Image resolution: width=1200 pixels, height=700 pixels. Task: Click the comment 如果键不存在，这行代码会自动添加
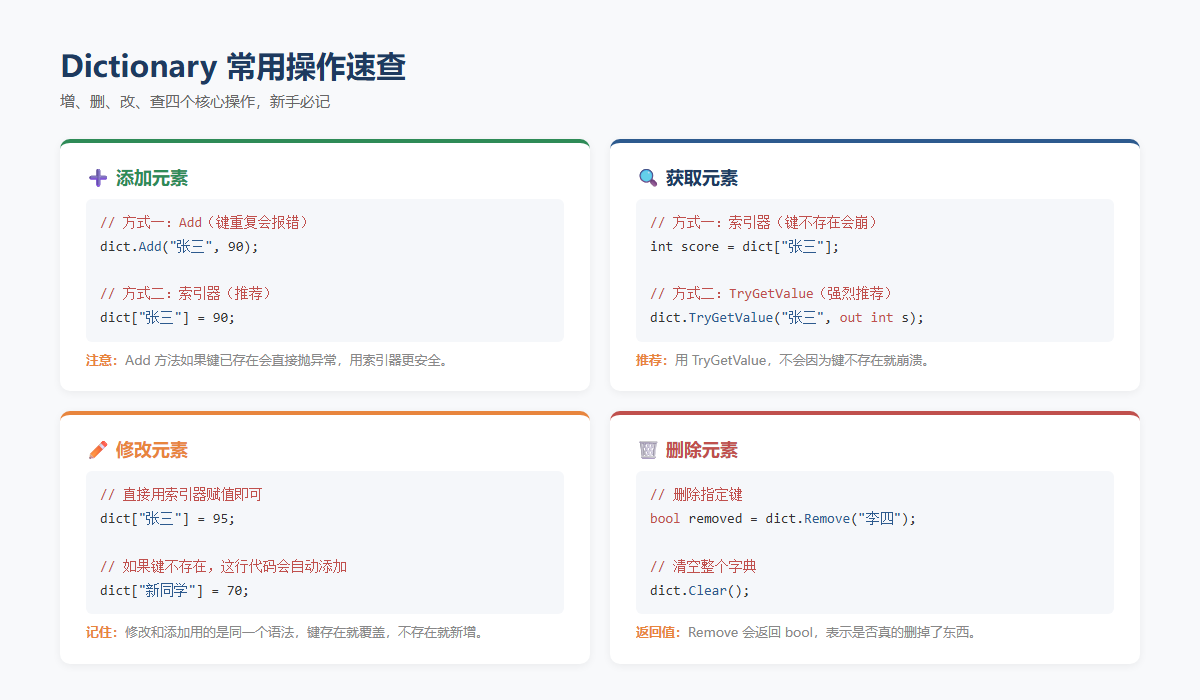point(223,566)
